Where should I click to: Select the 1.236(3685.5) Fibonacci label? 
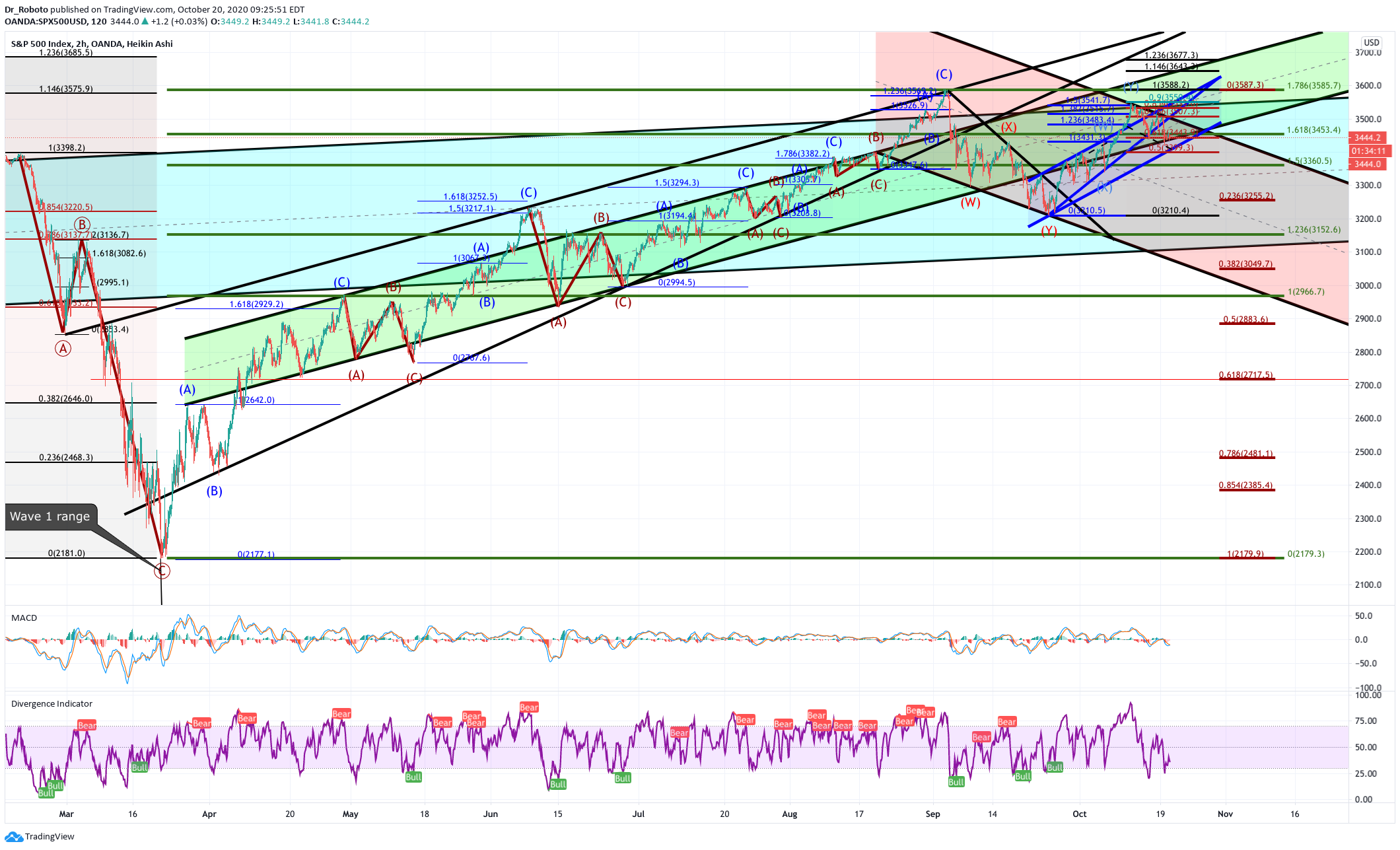66,53
